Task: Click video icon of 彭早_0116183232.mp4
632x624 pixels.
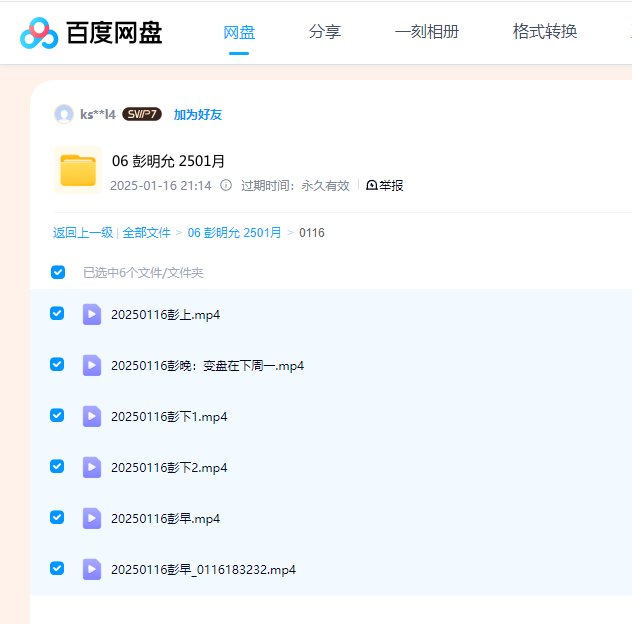Action: [92, 569]
